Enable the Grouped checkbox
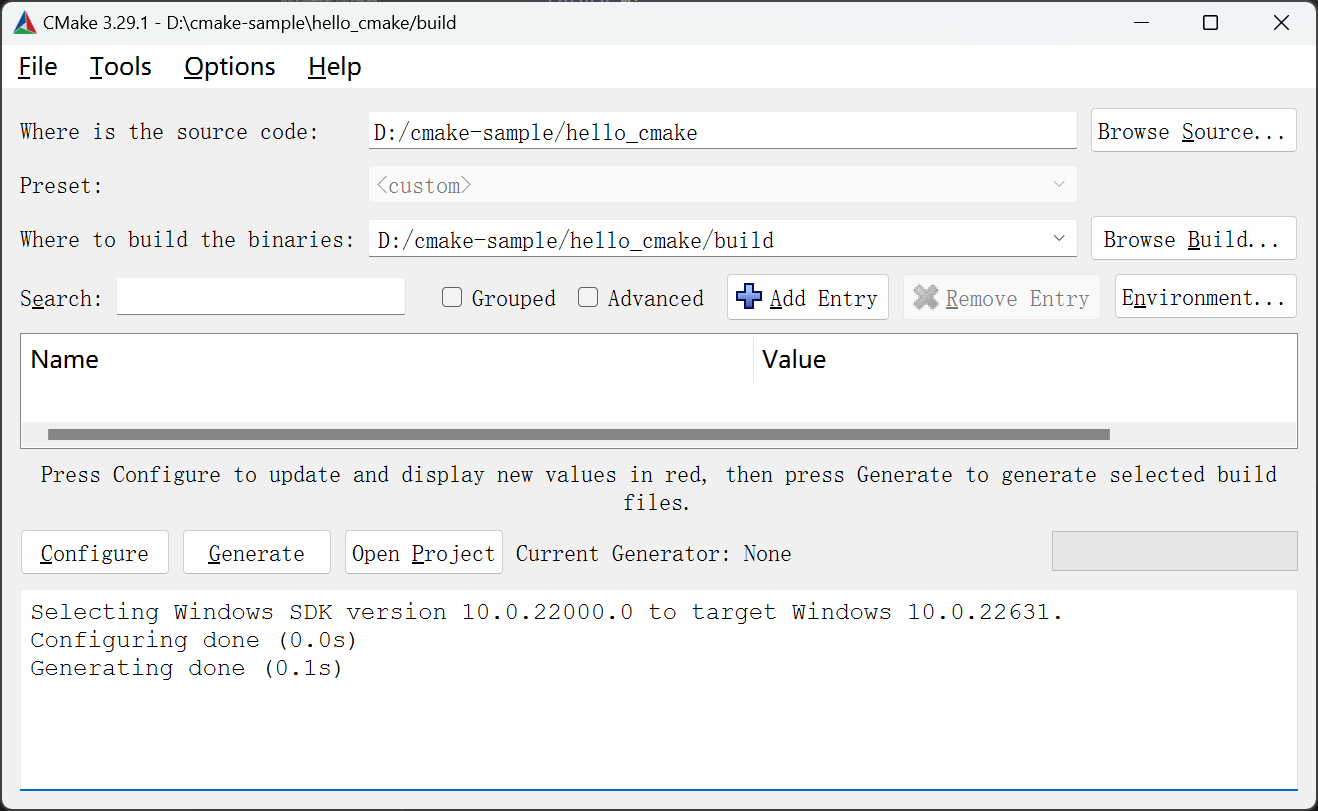 (453, 298)
